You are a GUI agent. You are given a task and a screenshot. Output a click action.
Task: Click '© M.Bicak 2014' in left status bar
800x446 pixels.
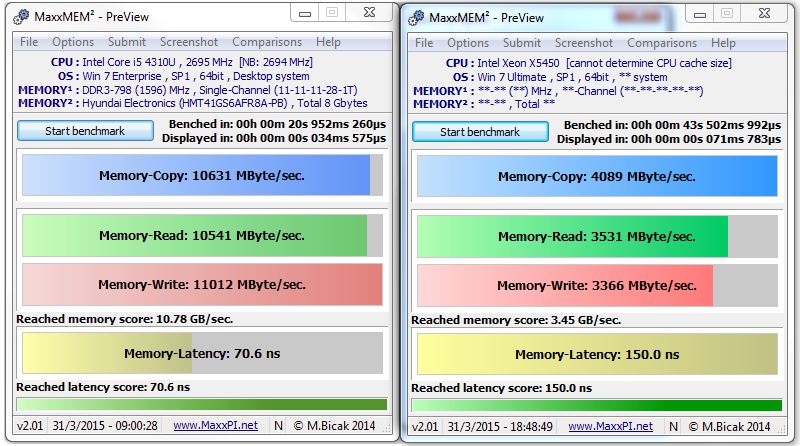335,426
